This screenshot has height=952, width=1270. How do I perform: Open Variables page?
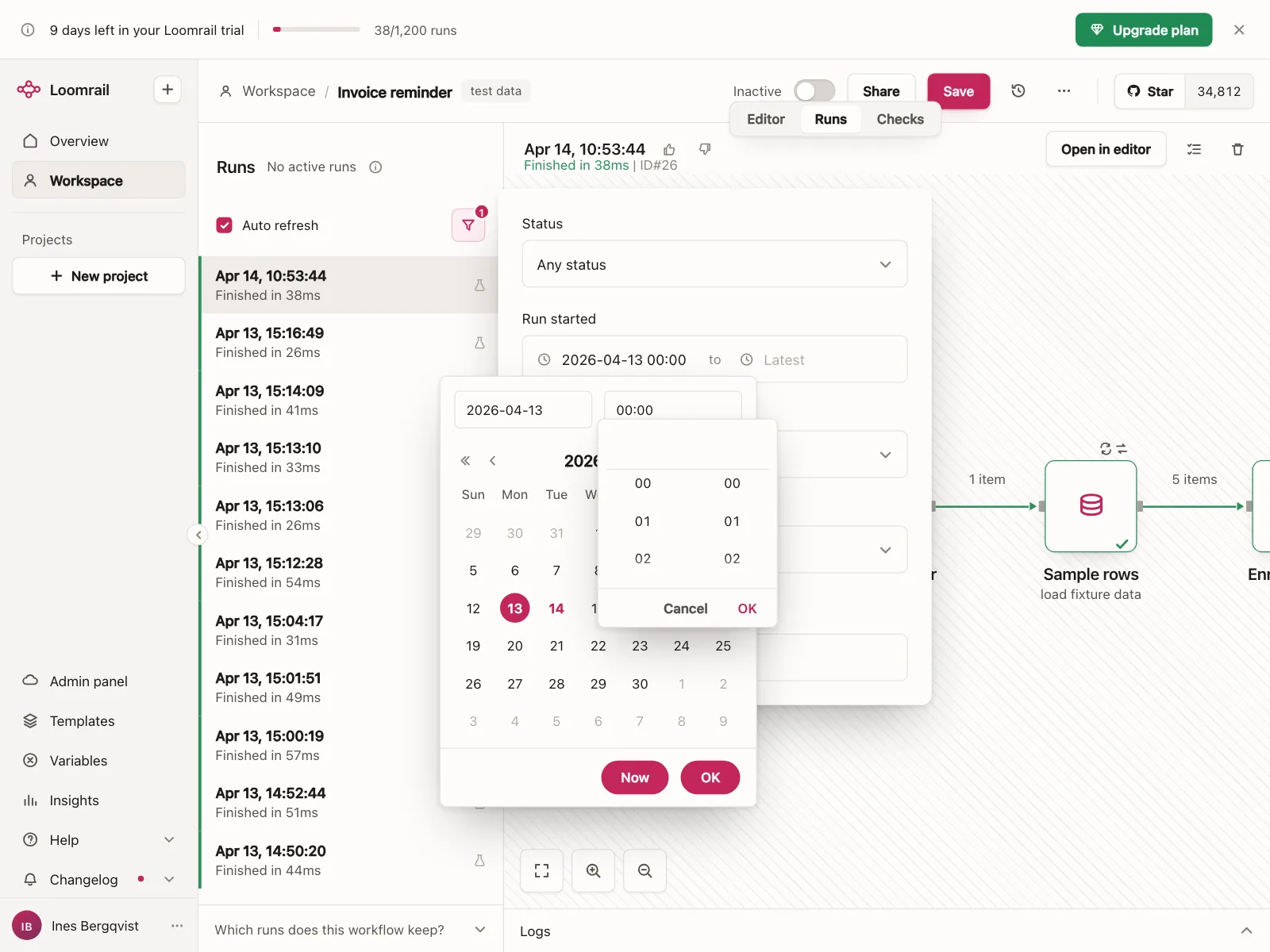[98, 761]
